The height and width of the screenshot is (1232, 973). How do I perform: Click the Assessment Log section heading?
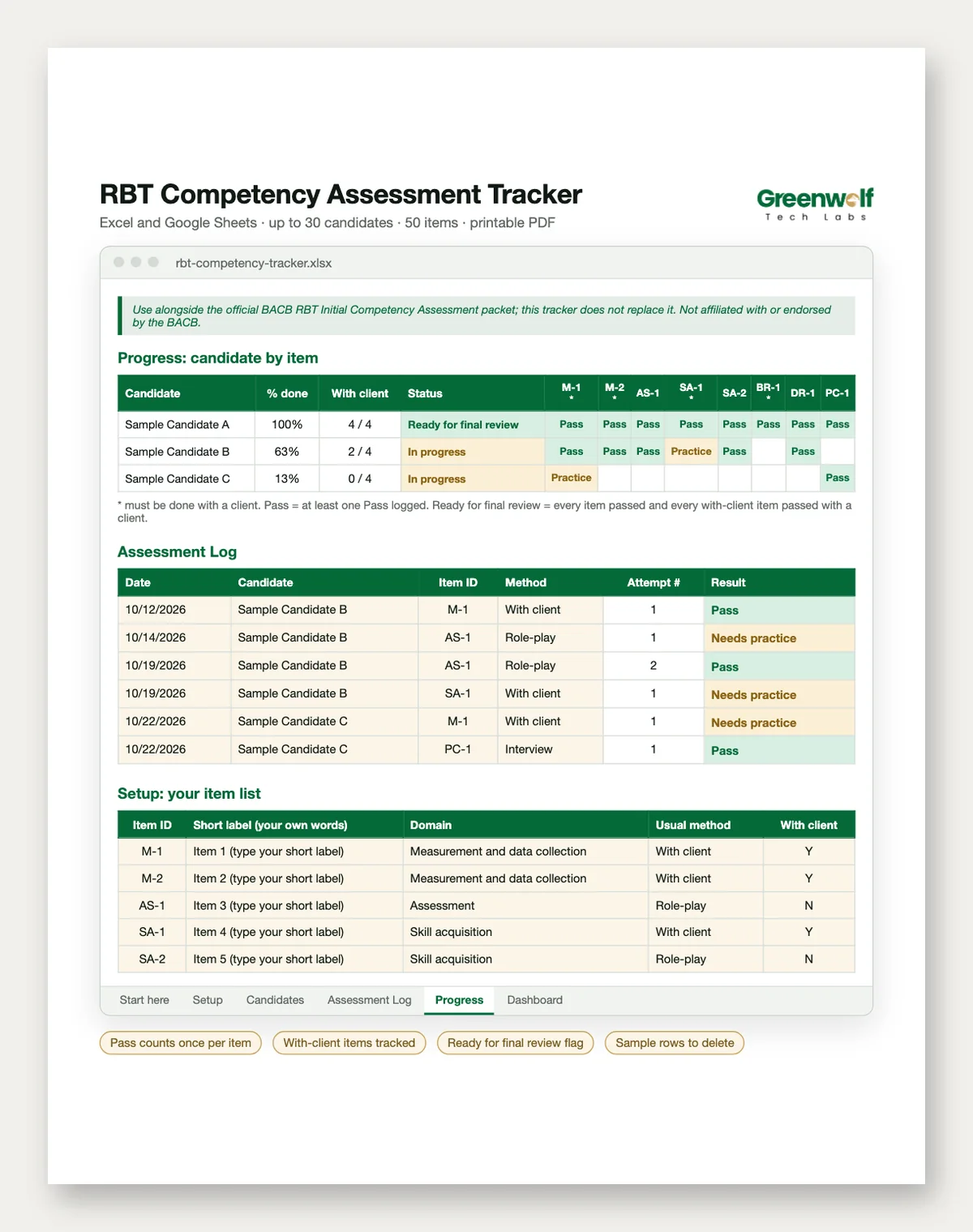tap(177, 552)
